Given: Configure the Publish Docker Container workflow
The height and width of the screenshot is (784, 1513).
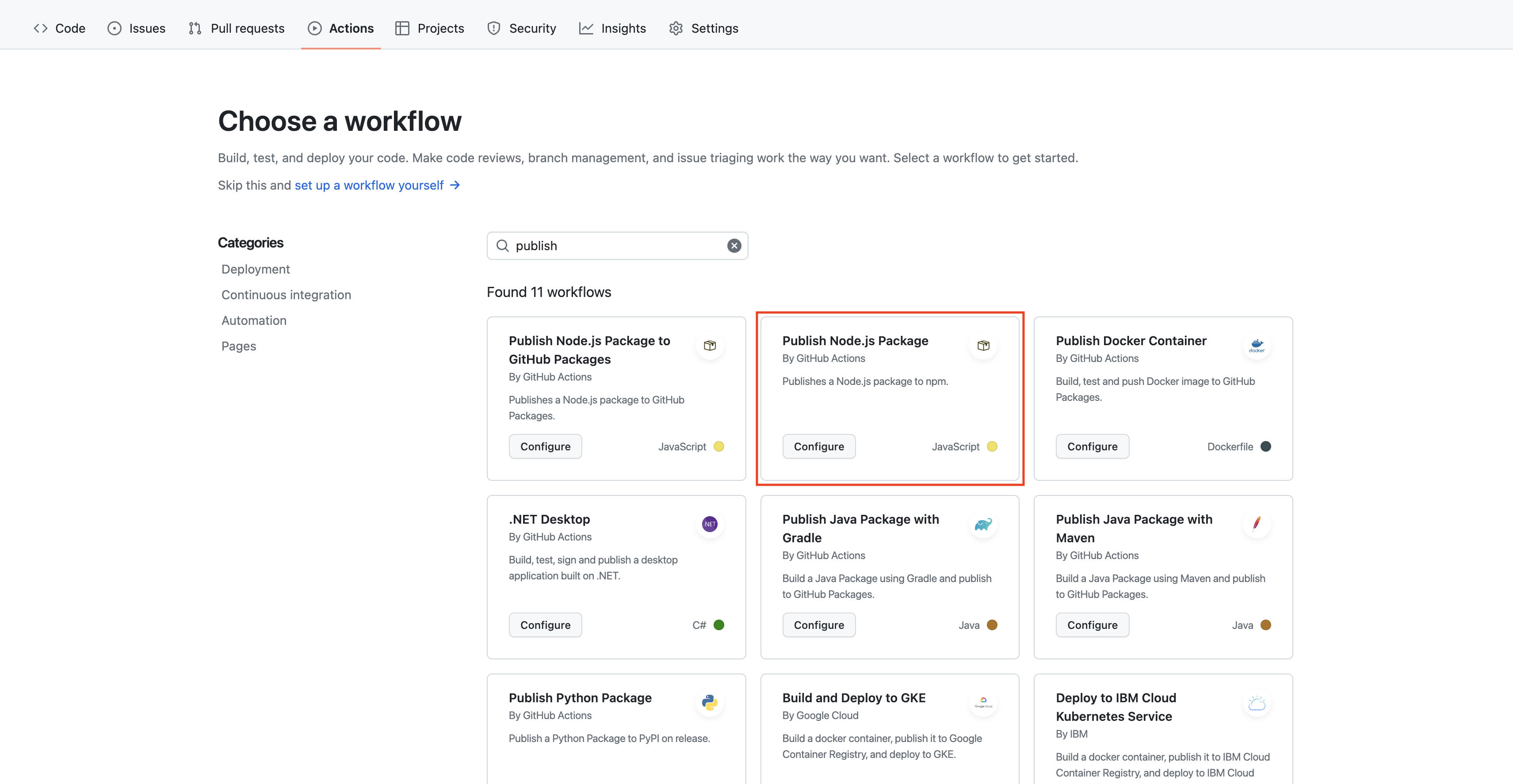Looking at the screenshot, I should (x=1092, y=446).
